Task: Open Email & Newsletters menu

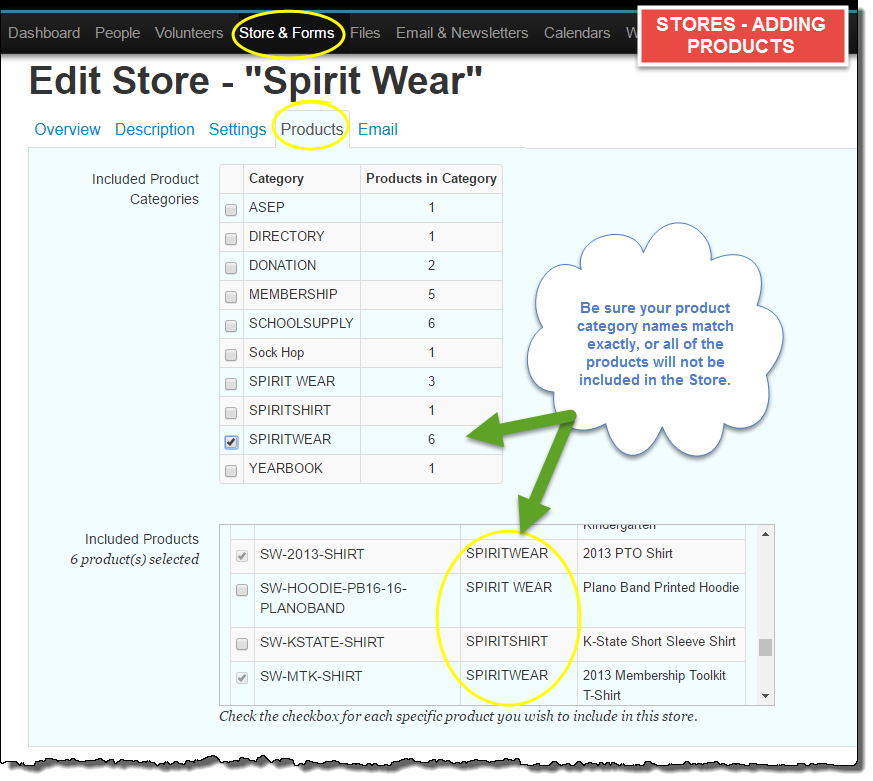Action: coord(462,33)
